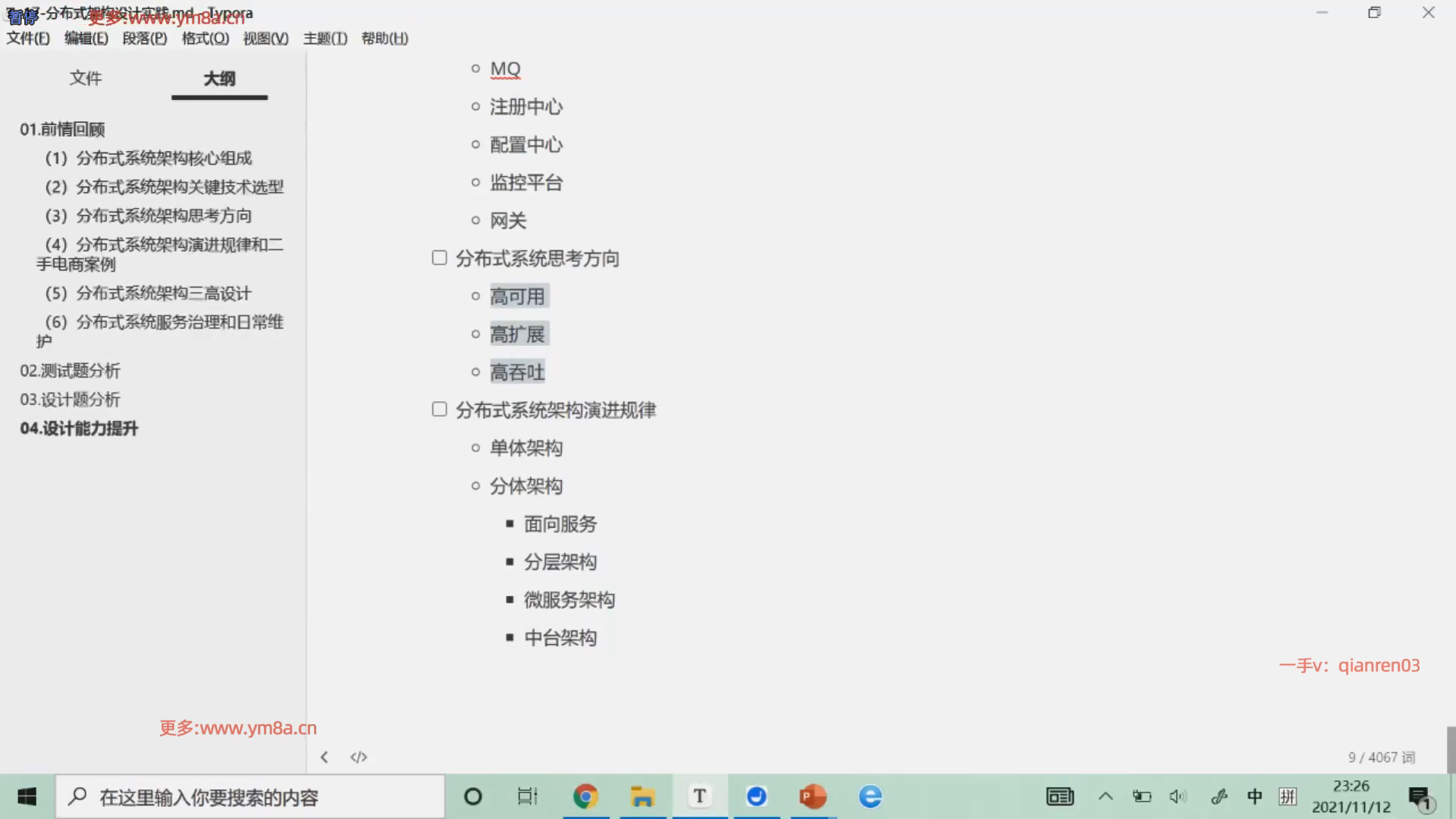Open the 主题(T) menu
This screenshot has height=819, width=1456.
point(325,38)
